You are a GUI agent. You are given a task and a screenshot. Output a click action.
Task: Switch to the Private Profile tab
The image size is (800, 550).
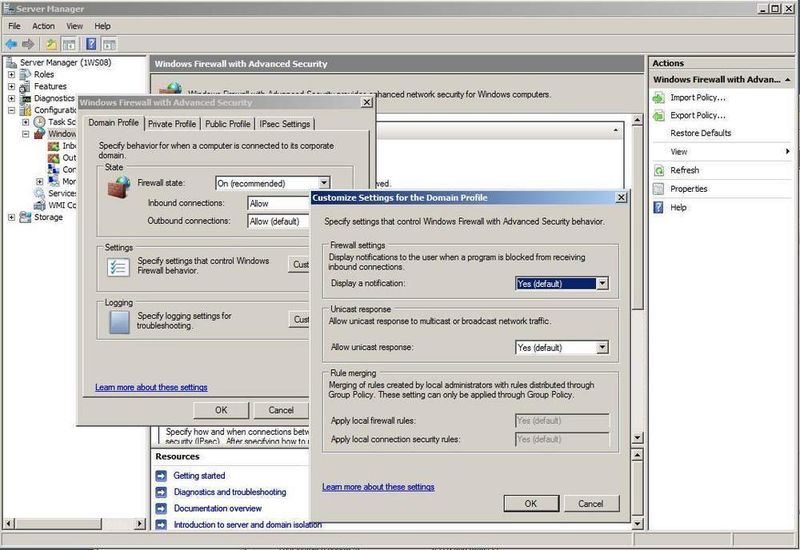tap(172, 124)
